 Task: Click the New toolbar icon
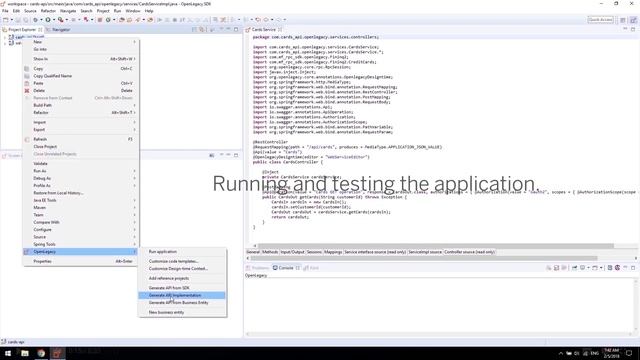coord(6,20)
